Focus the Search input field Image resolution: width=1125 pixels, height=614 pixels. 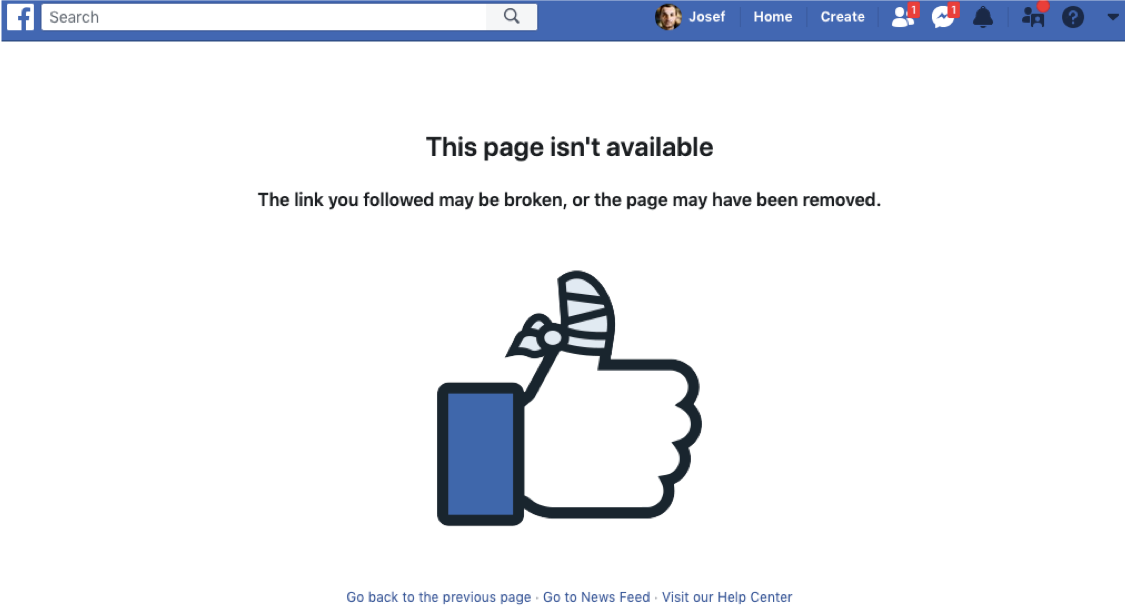click(x=264, y=16)
